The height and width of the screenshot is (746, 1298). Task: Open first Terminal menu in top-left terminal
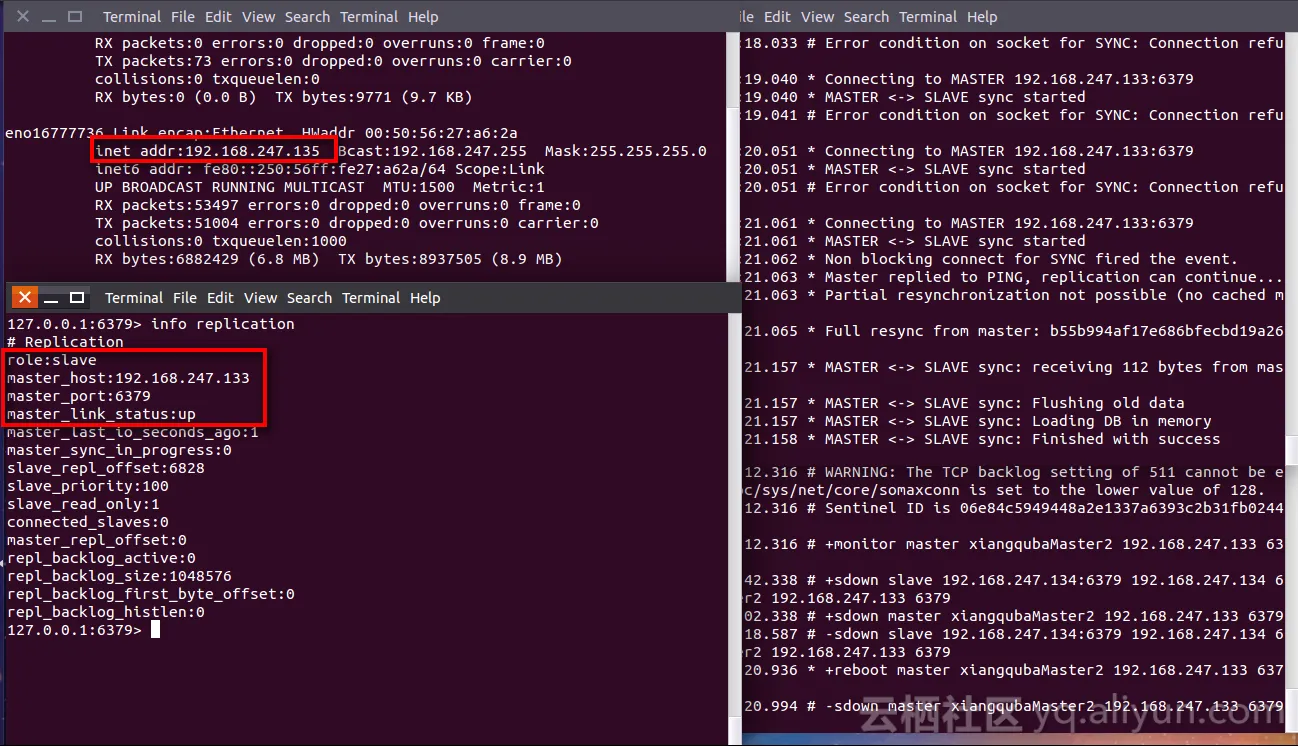click(132, 17)
